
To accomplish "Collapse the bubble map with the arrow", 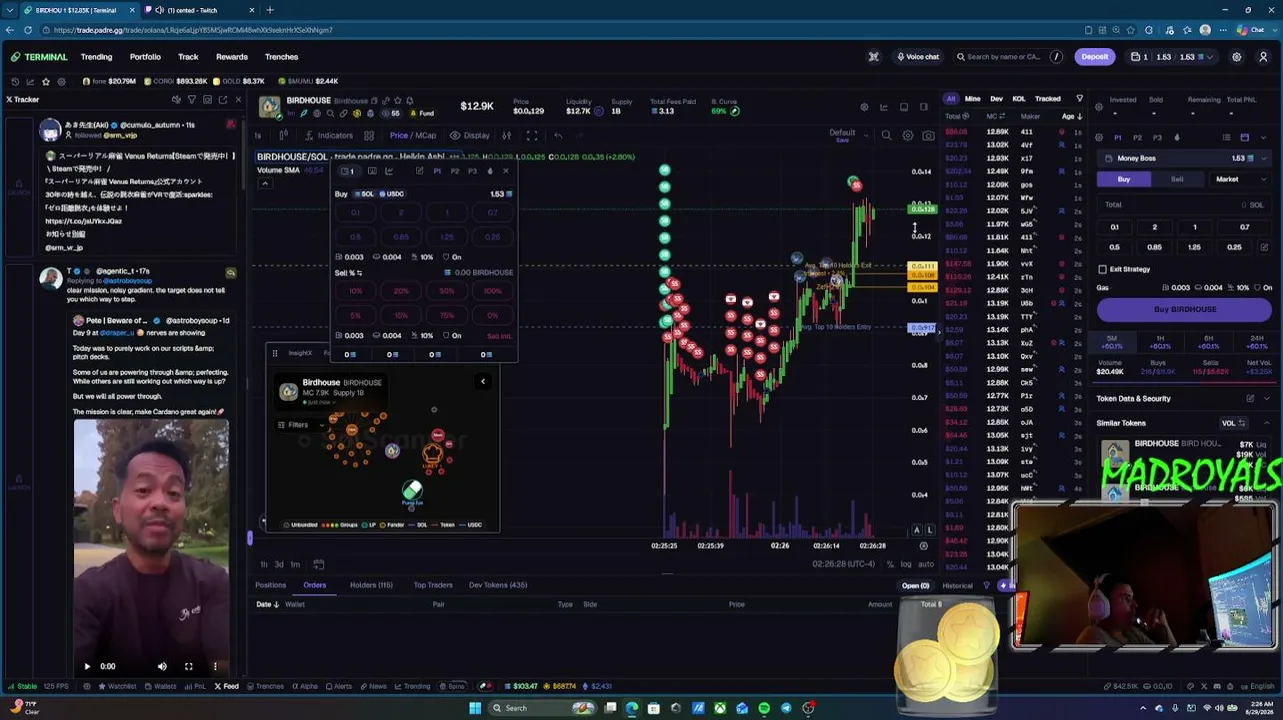I will pos(483,381).
